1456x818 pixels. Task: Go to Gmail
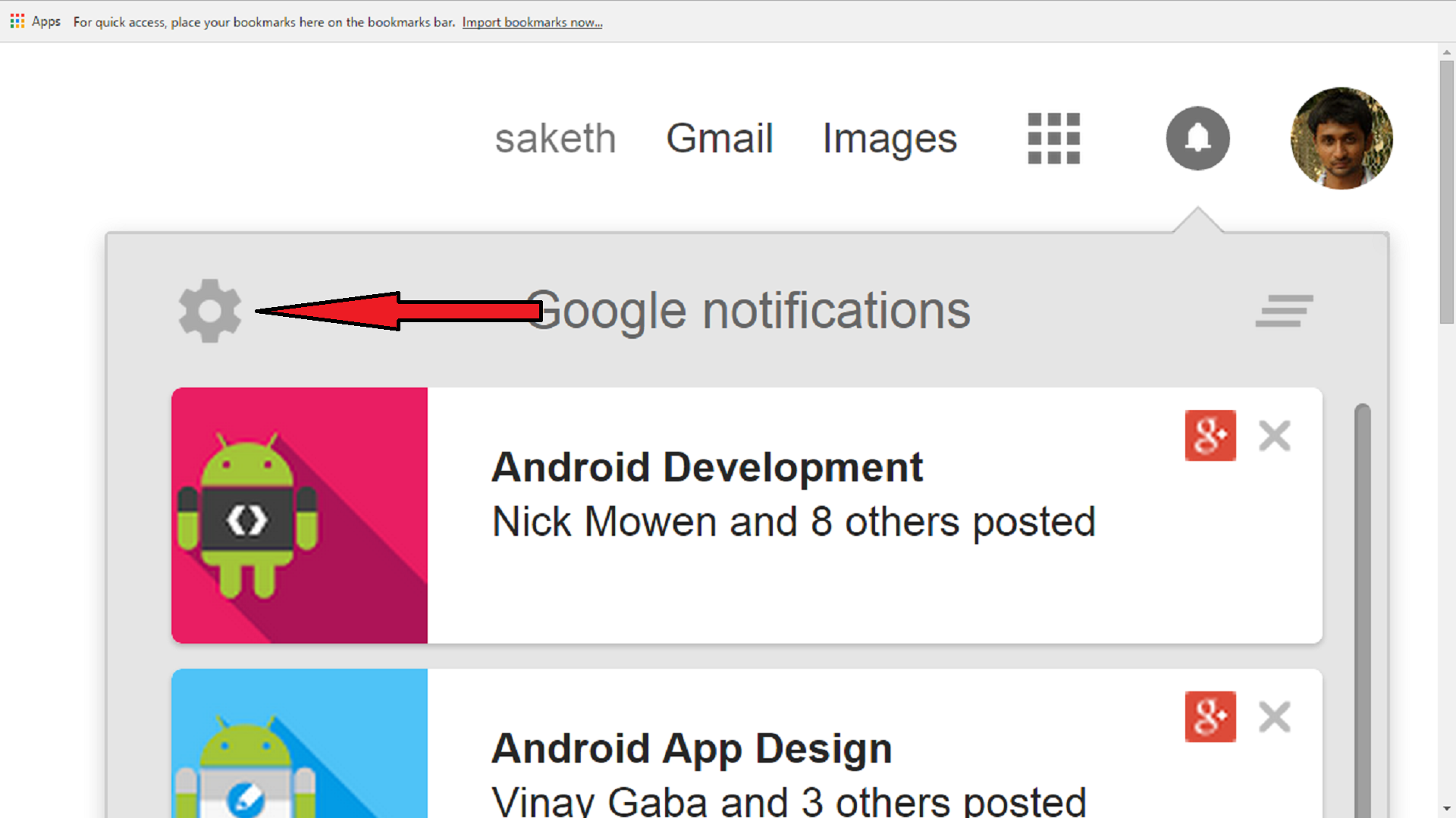720,139
